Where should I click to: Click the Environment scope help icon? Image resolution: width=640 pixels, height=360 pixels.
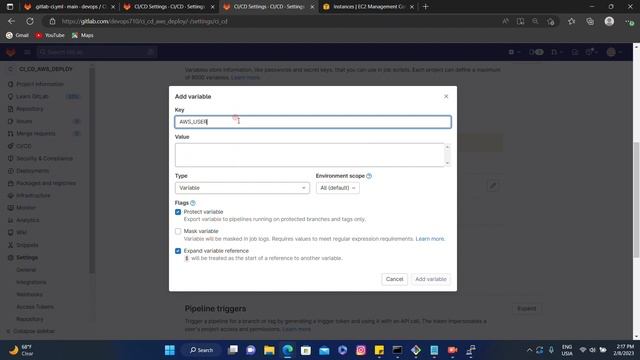[369, 176]
